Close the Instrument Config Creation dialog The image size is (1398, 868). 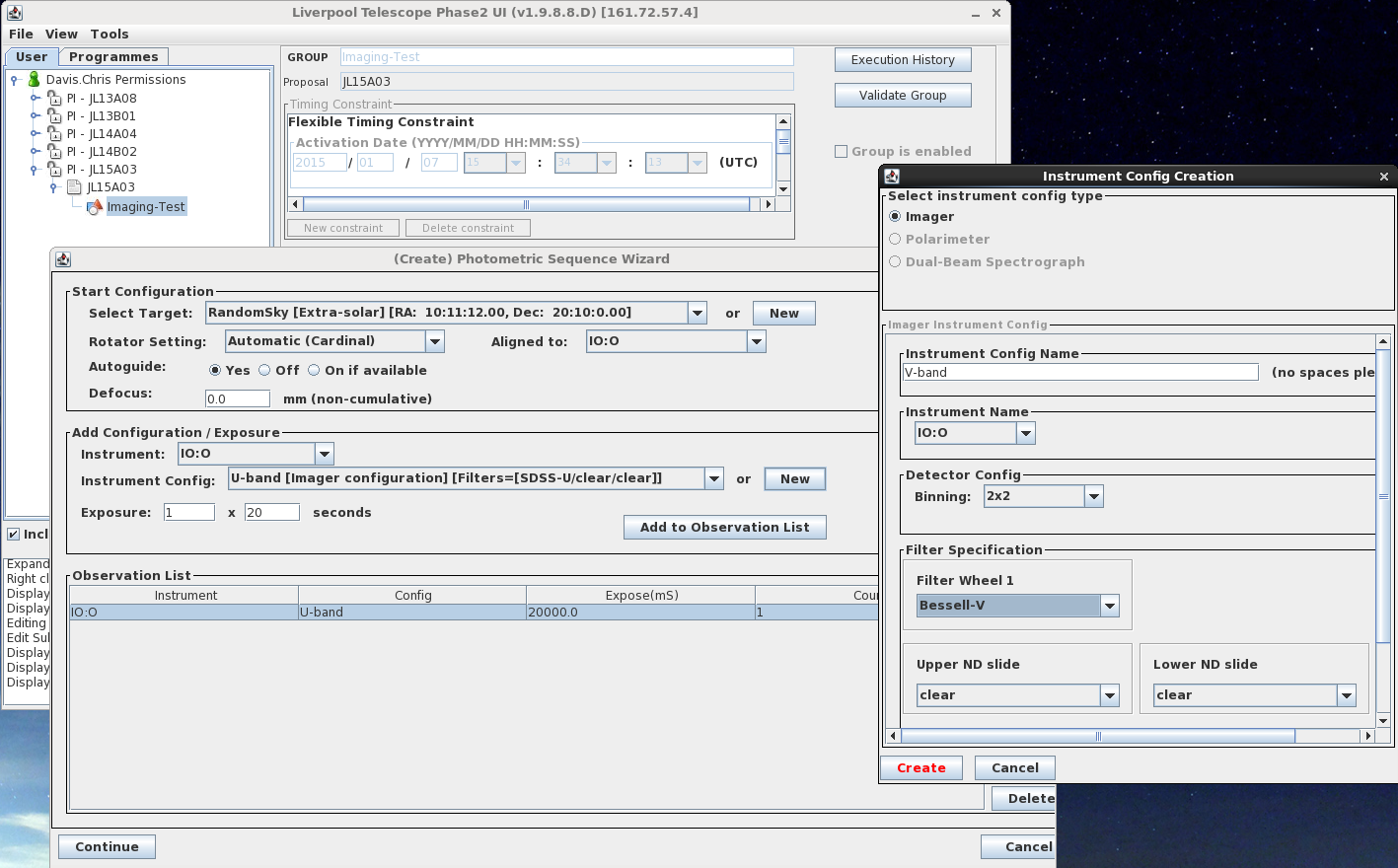pyautogui.click(x=1383, y=177)
